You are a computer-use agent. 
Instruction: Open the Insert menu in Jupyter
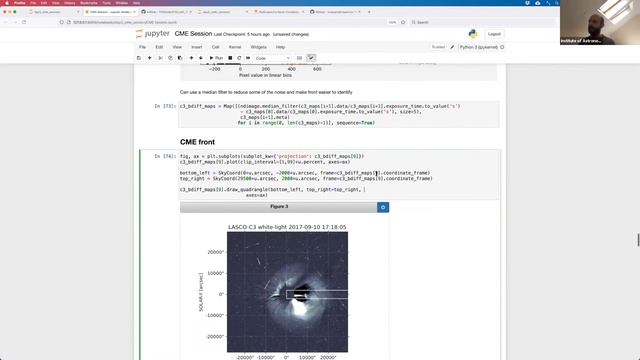tap(197, 47)
